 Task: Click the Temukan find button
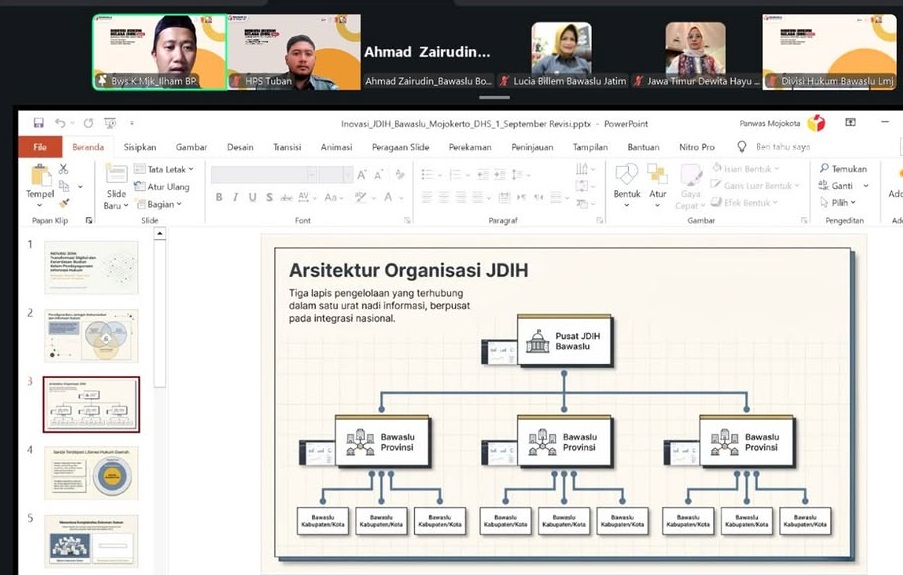click(x=843, y=169)
